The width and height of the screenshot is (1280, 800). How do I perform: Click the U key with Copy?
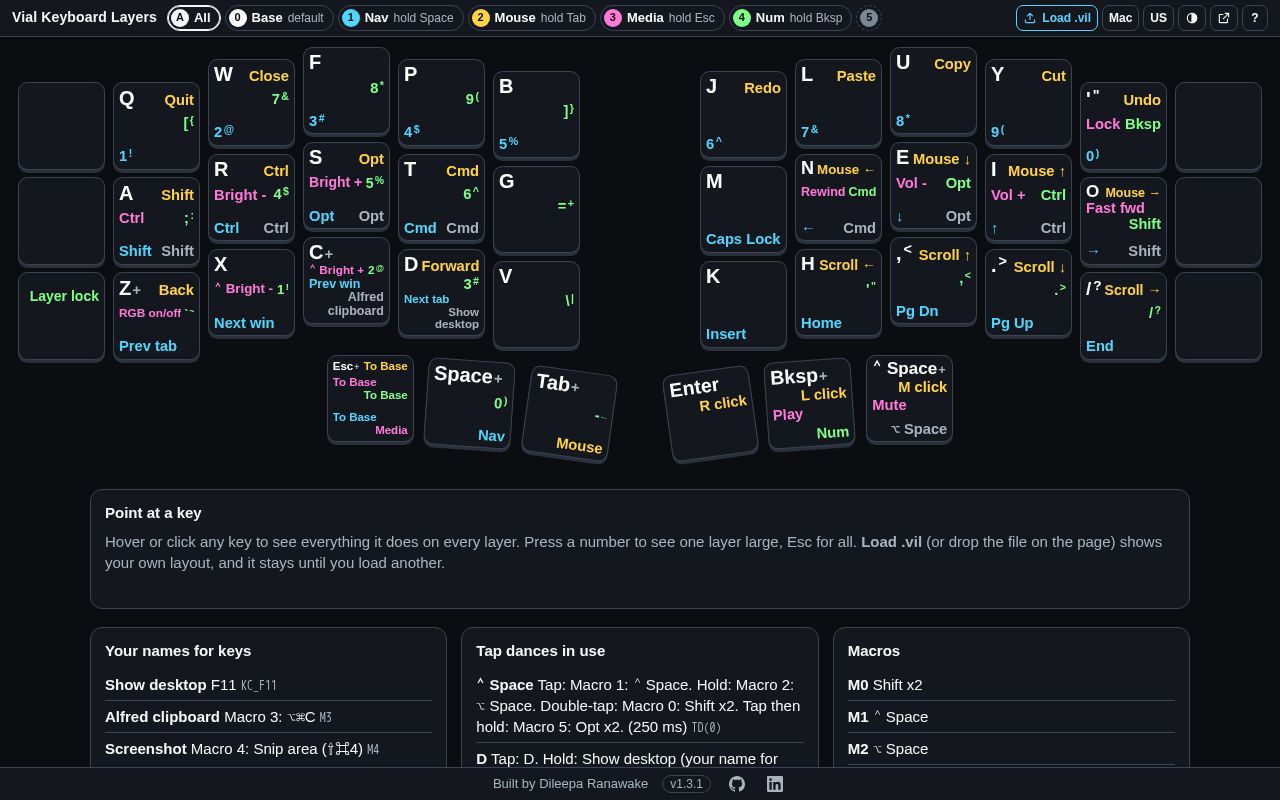[933, 91]
